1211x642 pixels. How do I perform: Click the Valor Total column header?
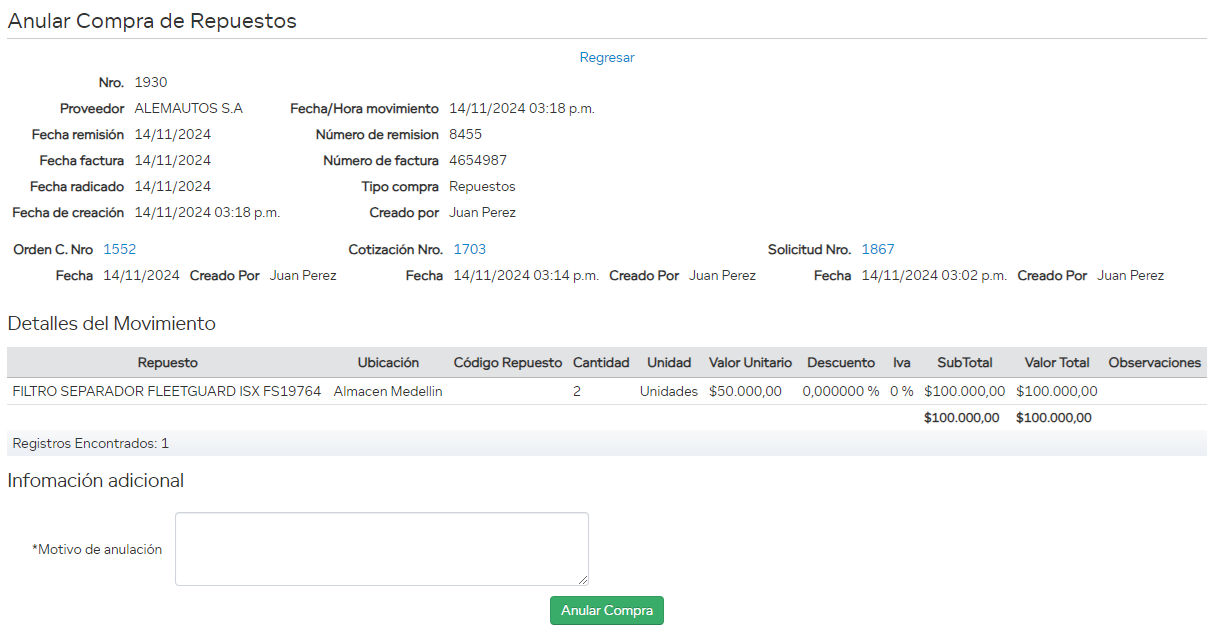1058,362
